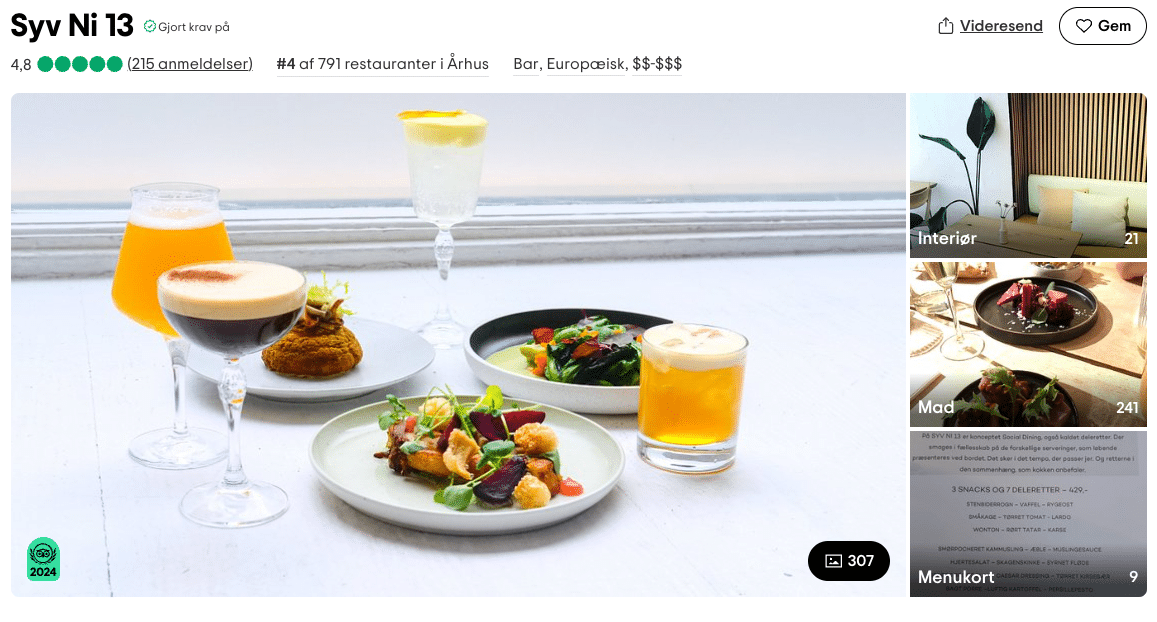Image resolution: width=1157 pixels, height=622 pixels.
Task: Open ranking #4 af 791 restauranter link
Action: click(382, 64)
